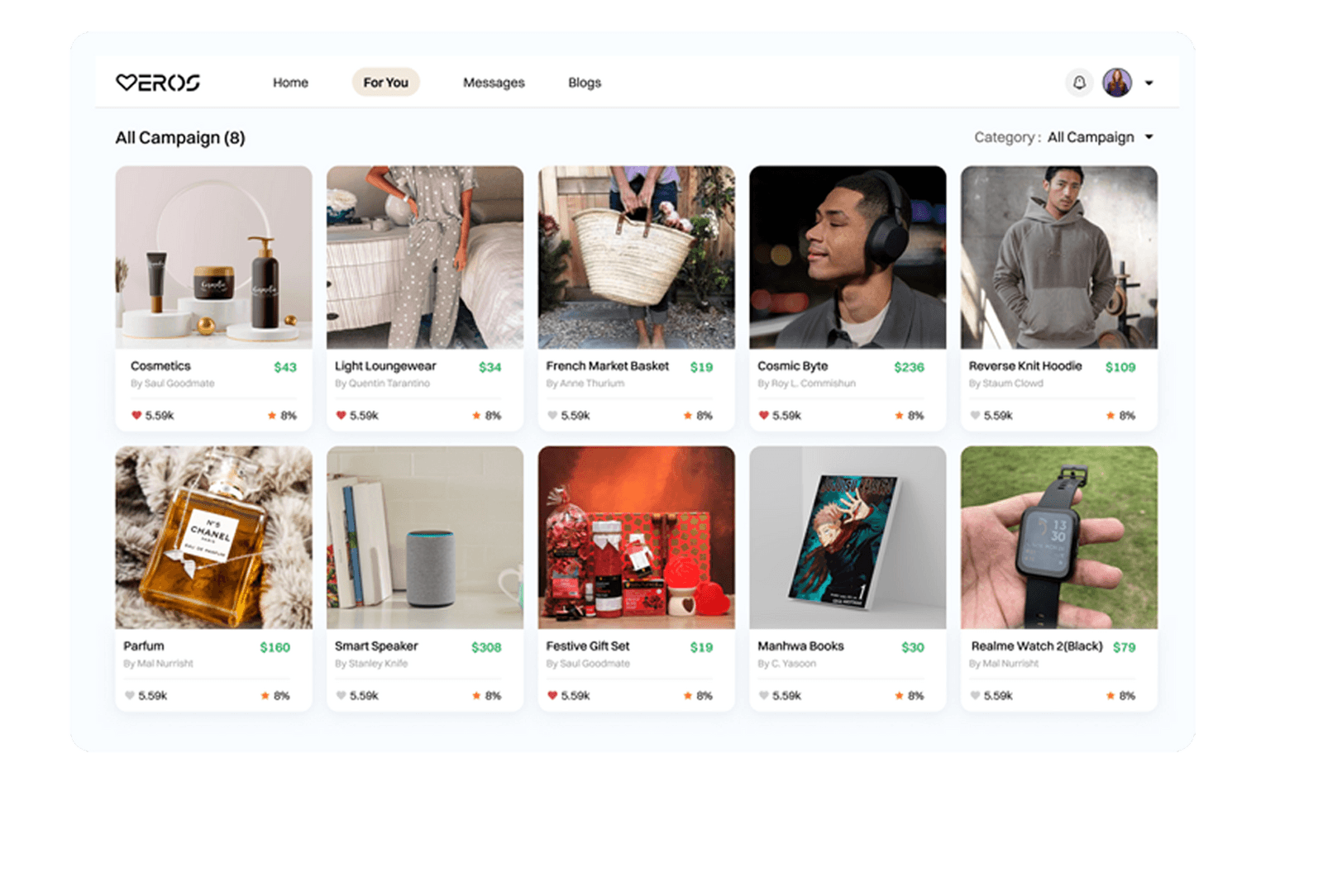Click star rating on Cosmetics card
This screenshot has width=1323, height=896.
pyautogui.click(x=272, y=416)
